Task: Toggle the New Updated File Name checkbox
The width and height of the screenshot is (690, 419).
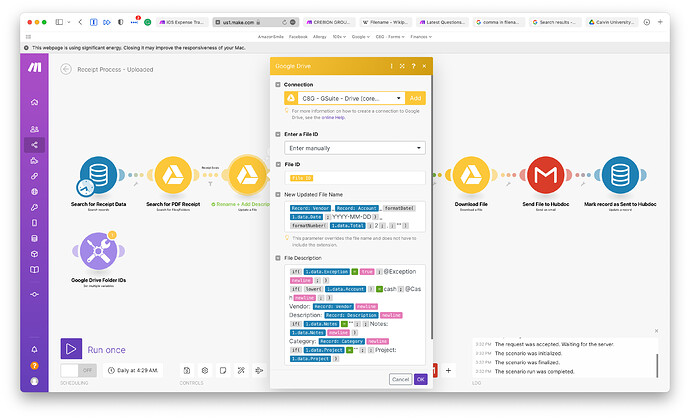Action: [278, 195]
